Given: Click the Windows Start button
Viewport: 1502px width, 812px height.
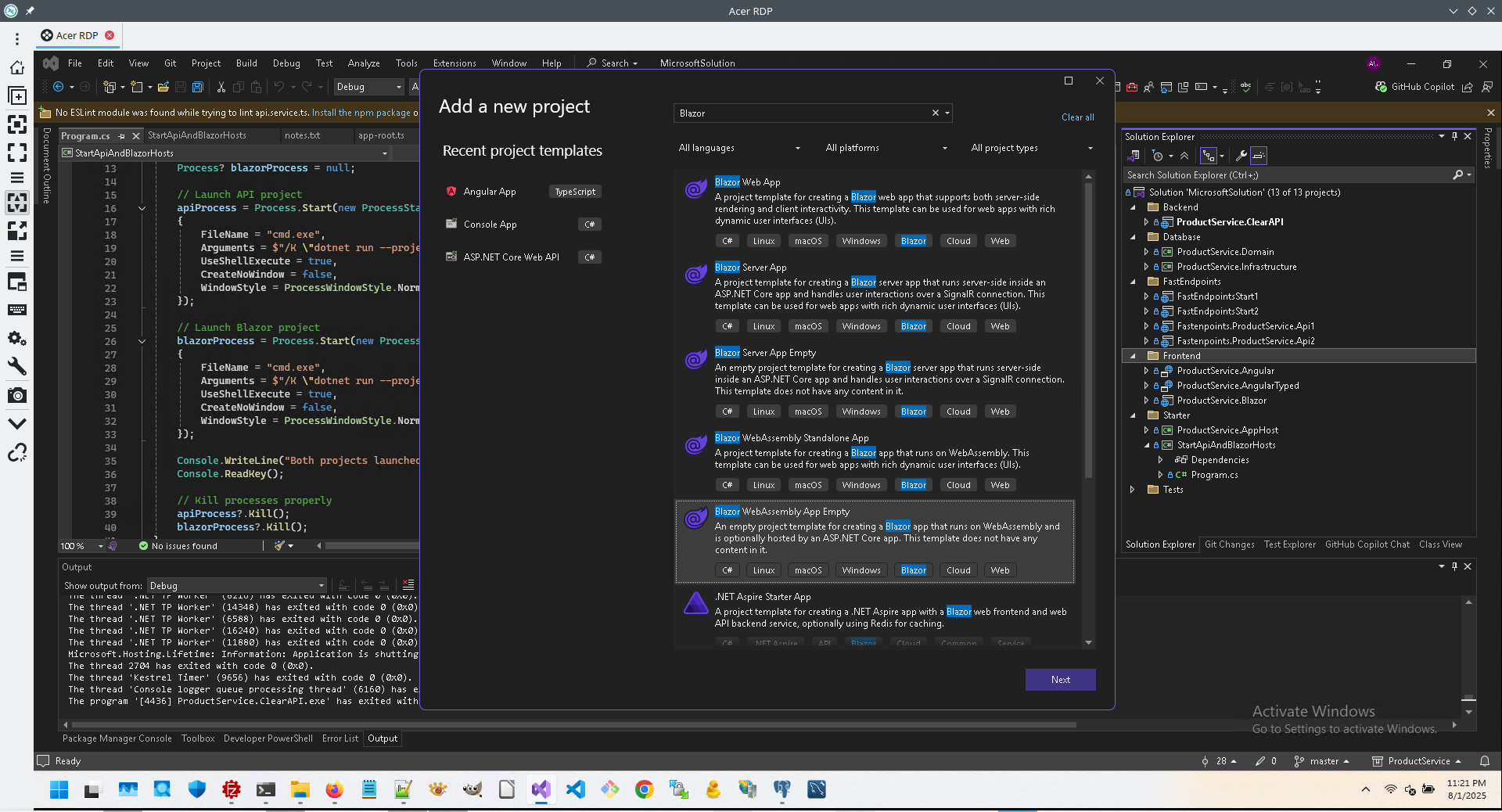Looking at the screenshot, I should tap(59, 789).
